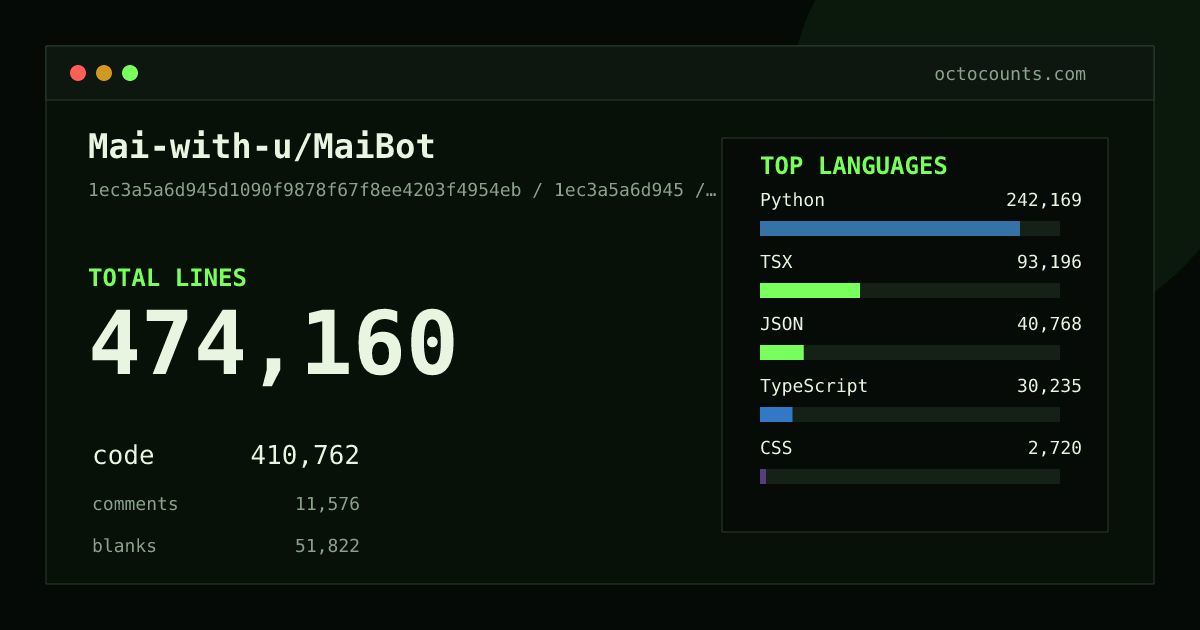The height and width of the screenshot is (630, 1200).
Task: Click the CSS language label
Action: 776,448
